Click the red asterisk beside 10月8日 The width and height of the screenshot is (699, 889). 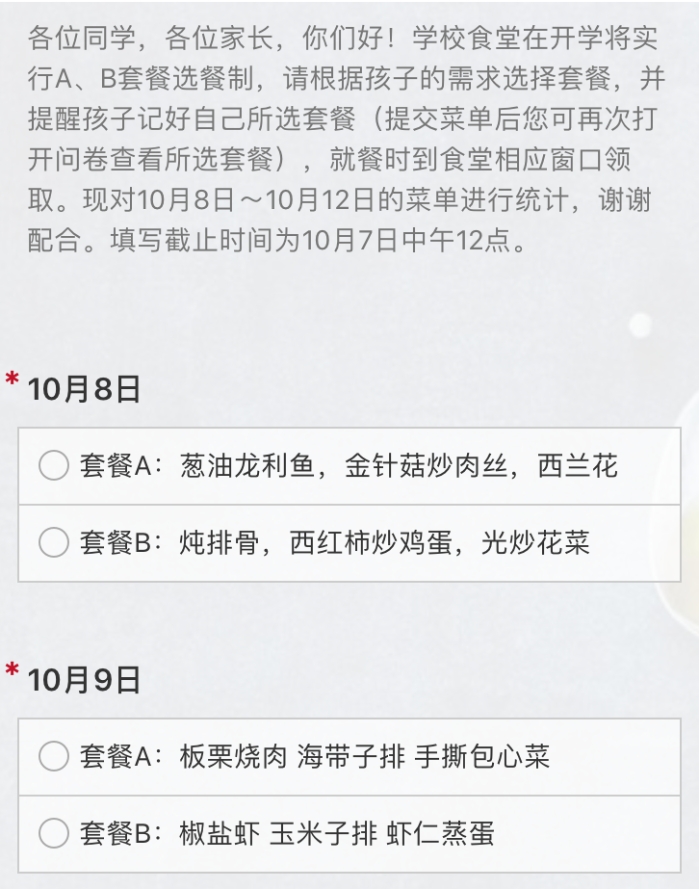(12, 379)
